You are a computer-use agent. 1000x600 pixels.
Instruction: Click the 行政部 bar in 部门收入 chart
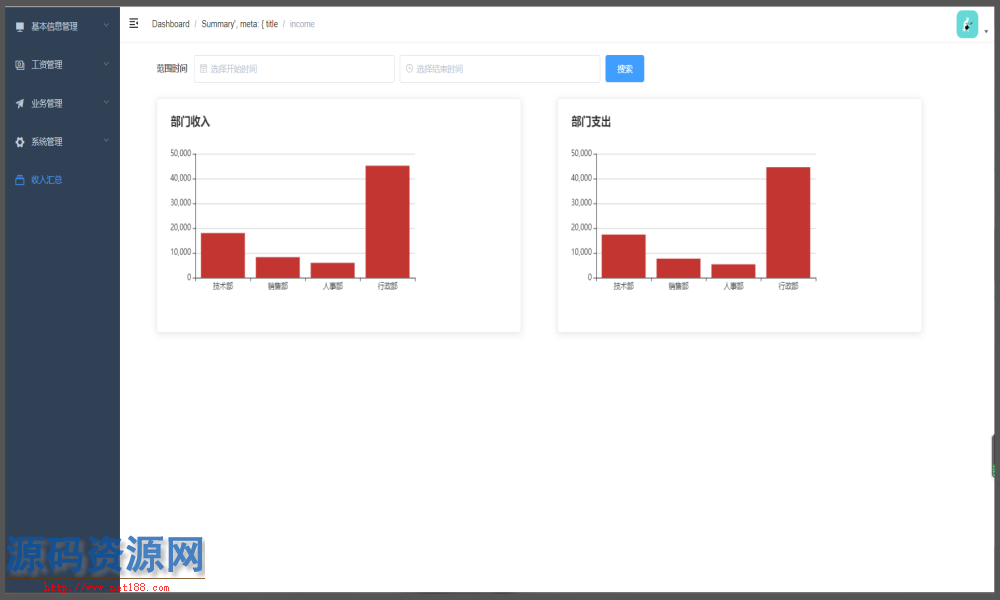(387, 221)
